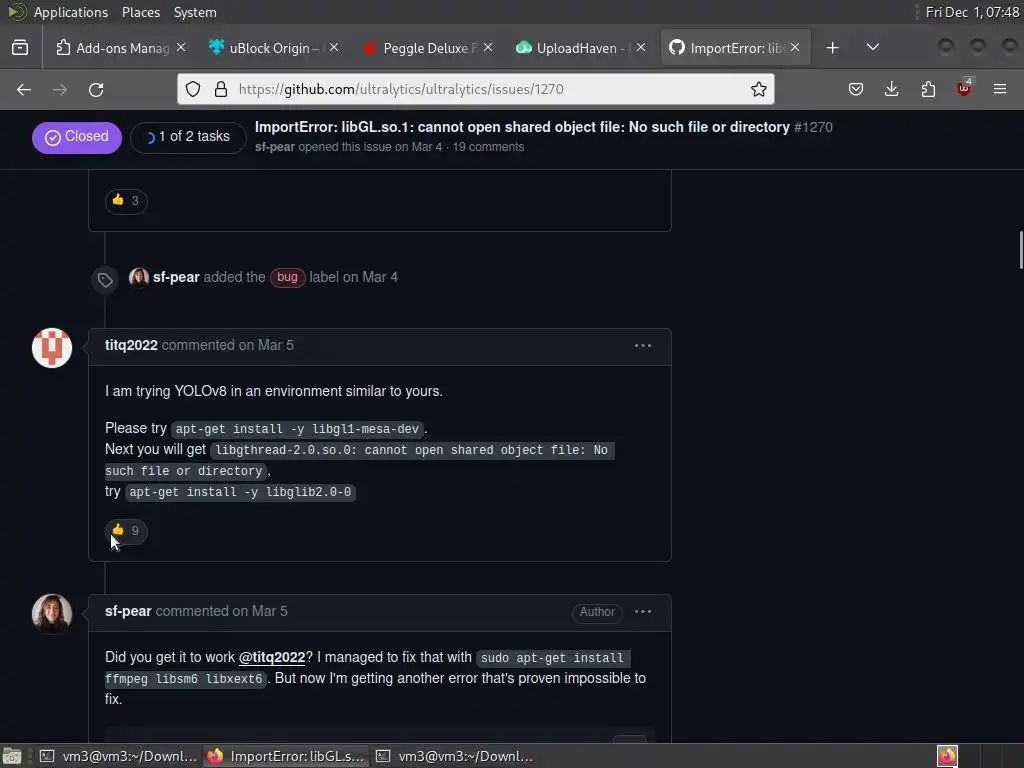Switch to first vm3@vm3 terminal in taskbar

click(118, 756)
